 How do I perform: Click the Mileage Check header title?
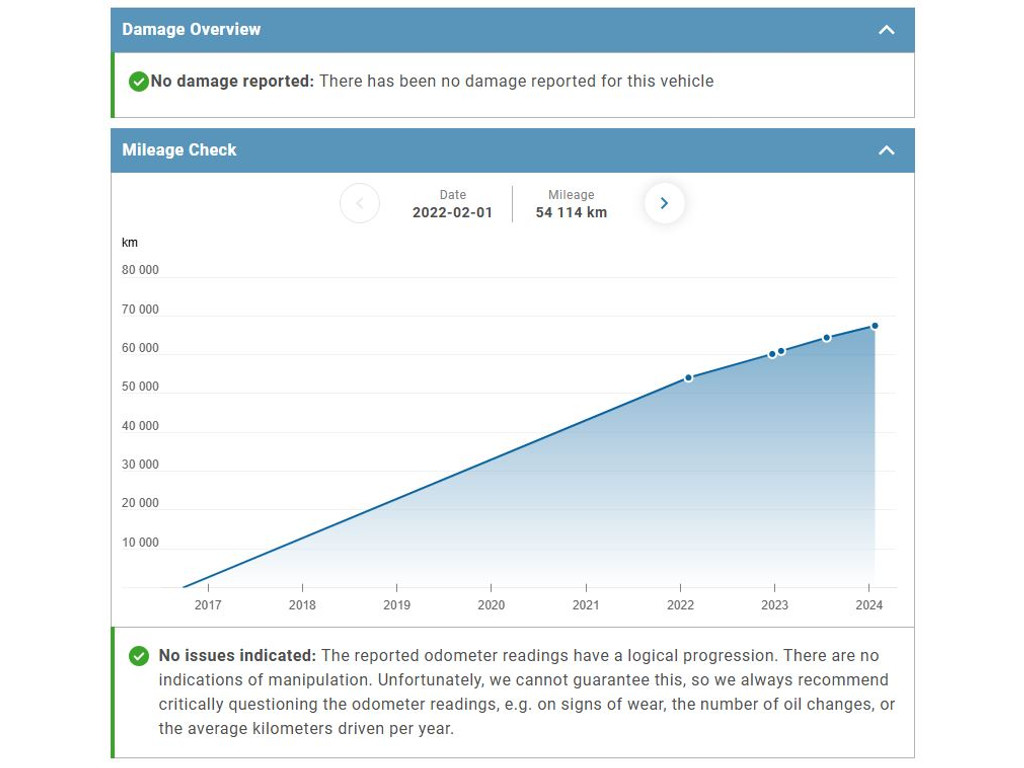(179, 150)
